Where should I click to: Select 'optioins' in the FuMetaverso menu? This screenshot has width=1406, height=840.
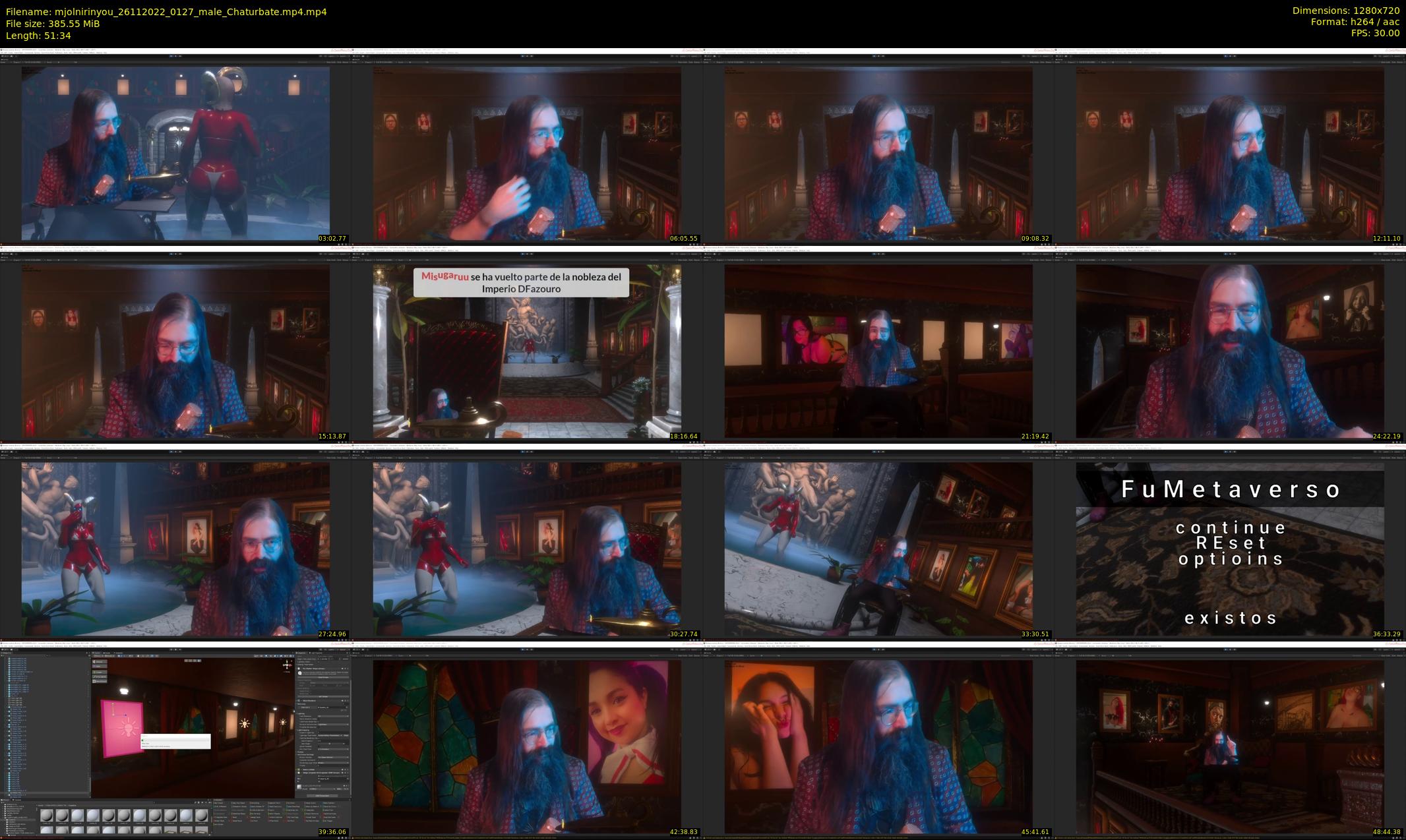1231,559
